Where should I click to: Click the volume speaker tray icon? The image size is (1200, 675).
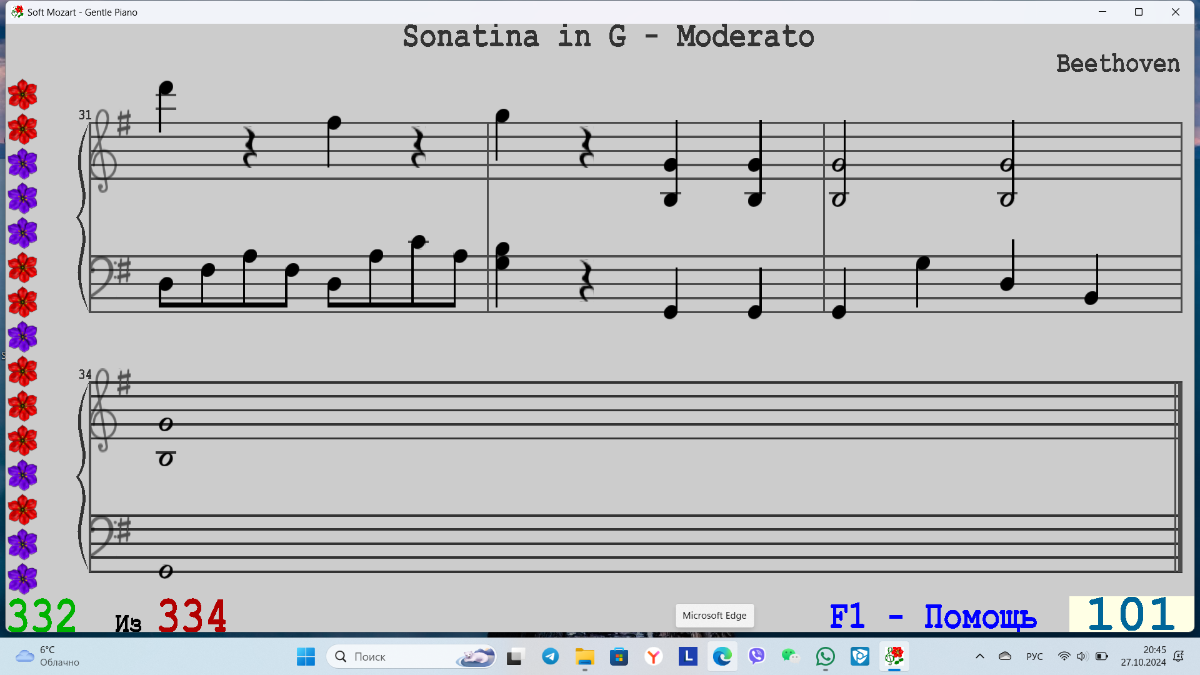(x=1082, y=656)
